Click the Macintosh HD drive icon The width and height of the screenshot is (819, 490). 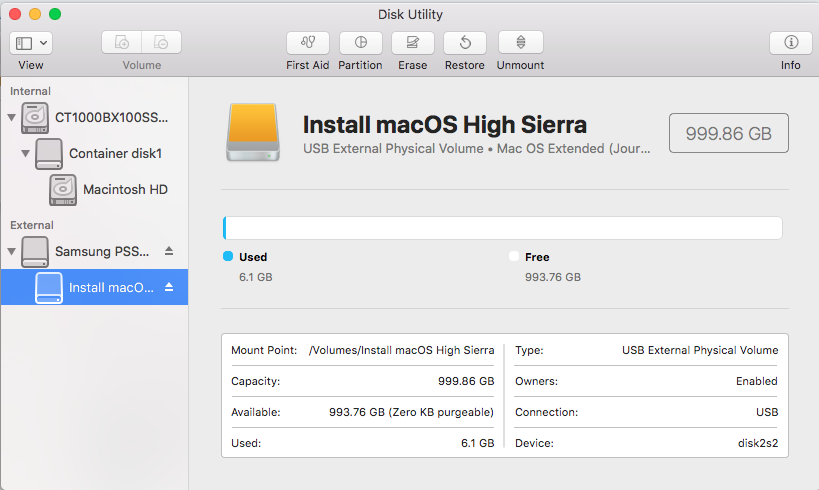(x=63, y=190)
